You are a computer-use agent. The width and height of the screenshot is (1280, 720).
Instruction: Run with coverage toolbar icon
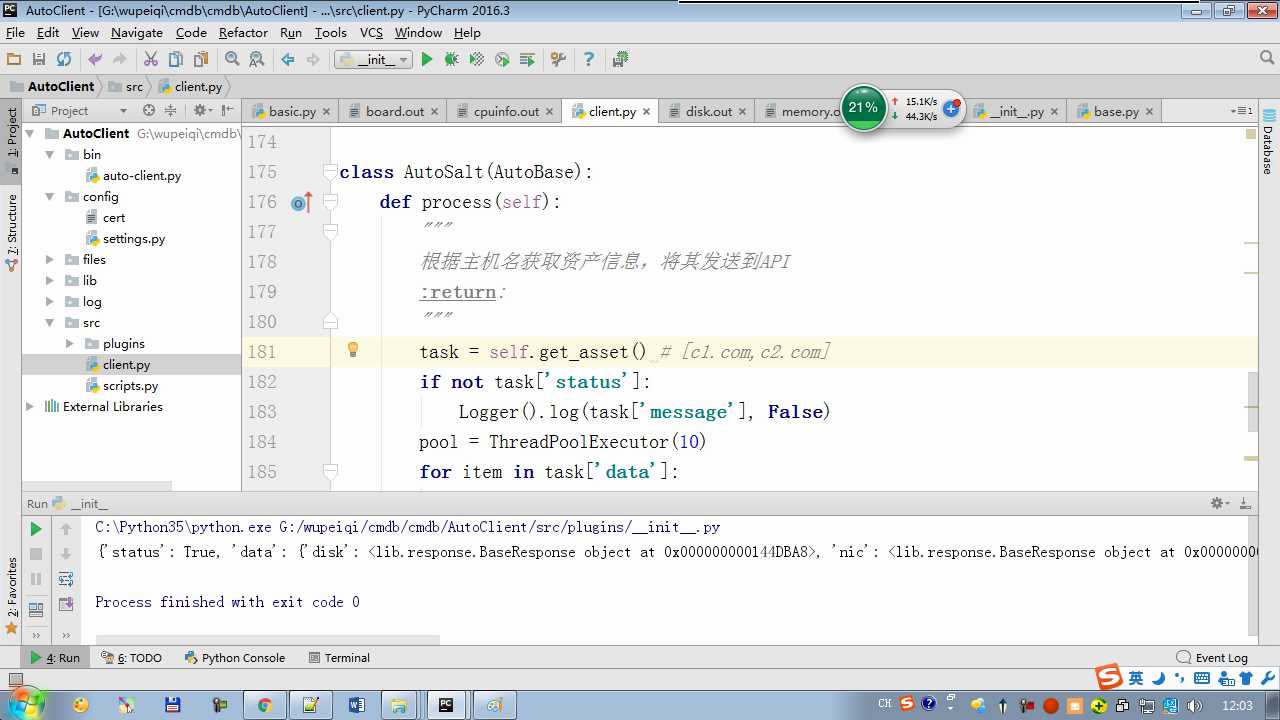pyautogui.click(x=477, y=60)
